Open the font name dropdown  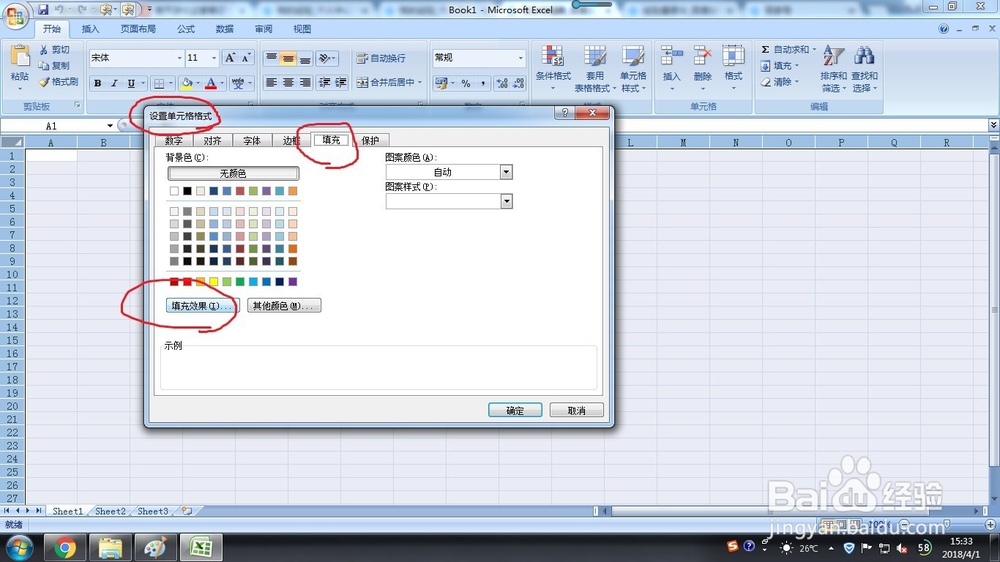click(179, 57)
